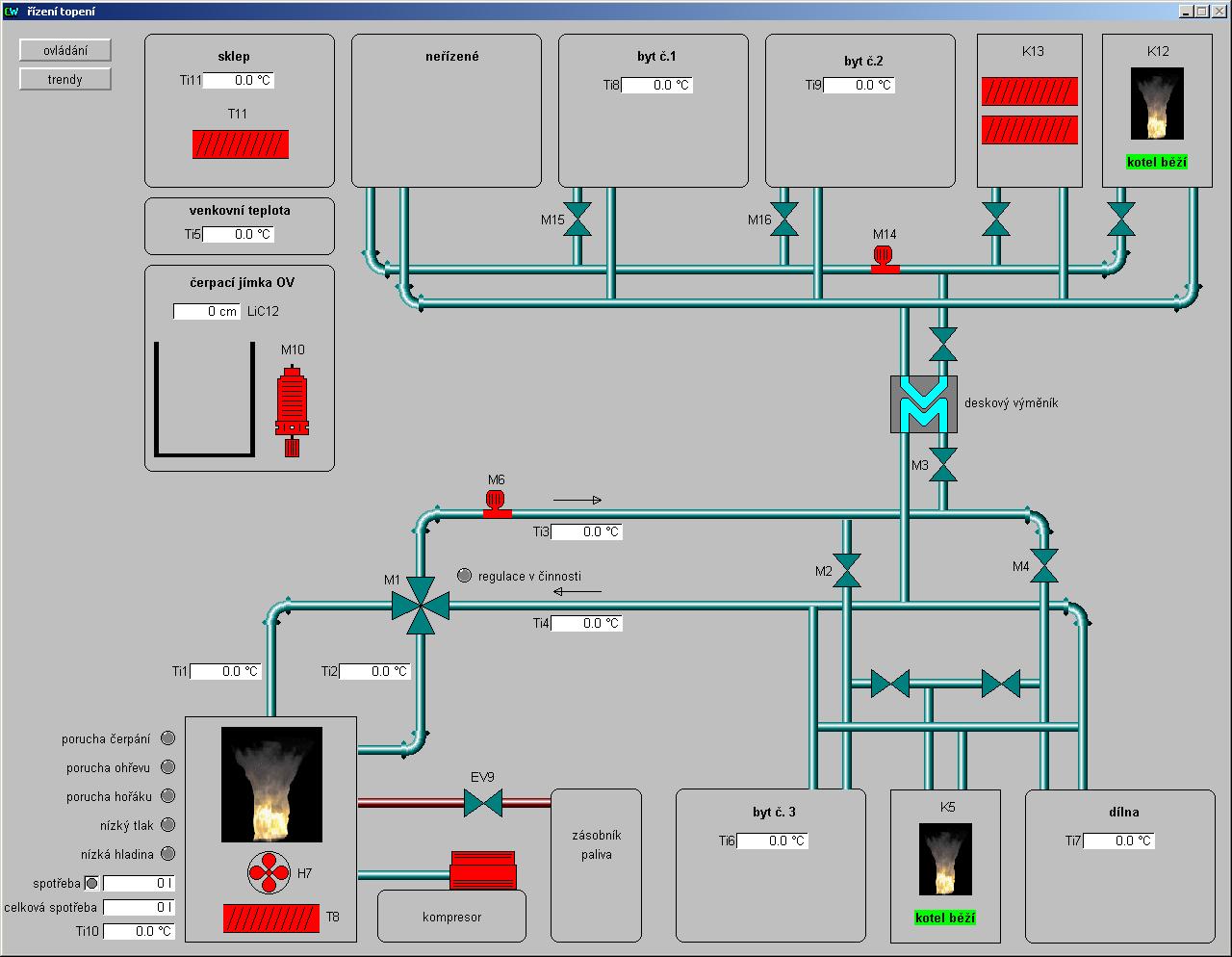Click the M15 valve
This screenshot has width=1232, height=957.
[577, 220]
